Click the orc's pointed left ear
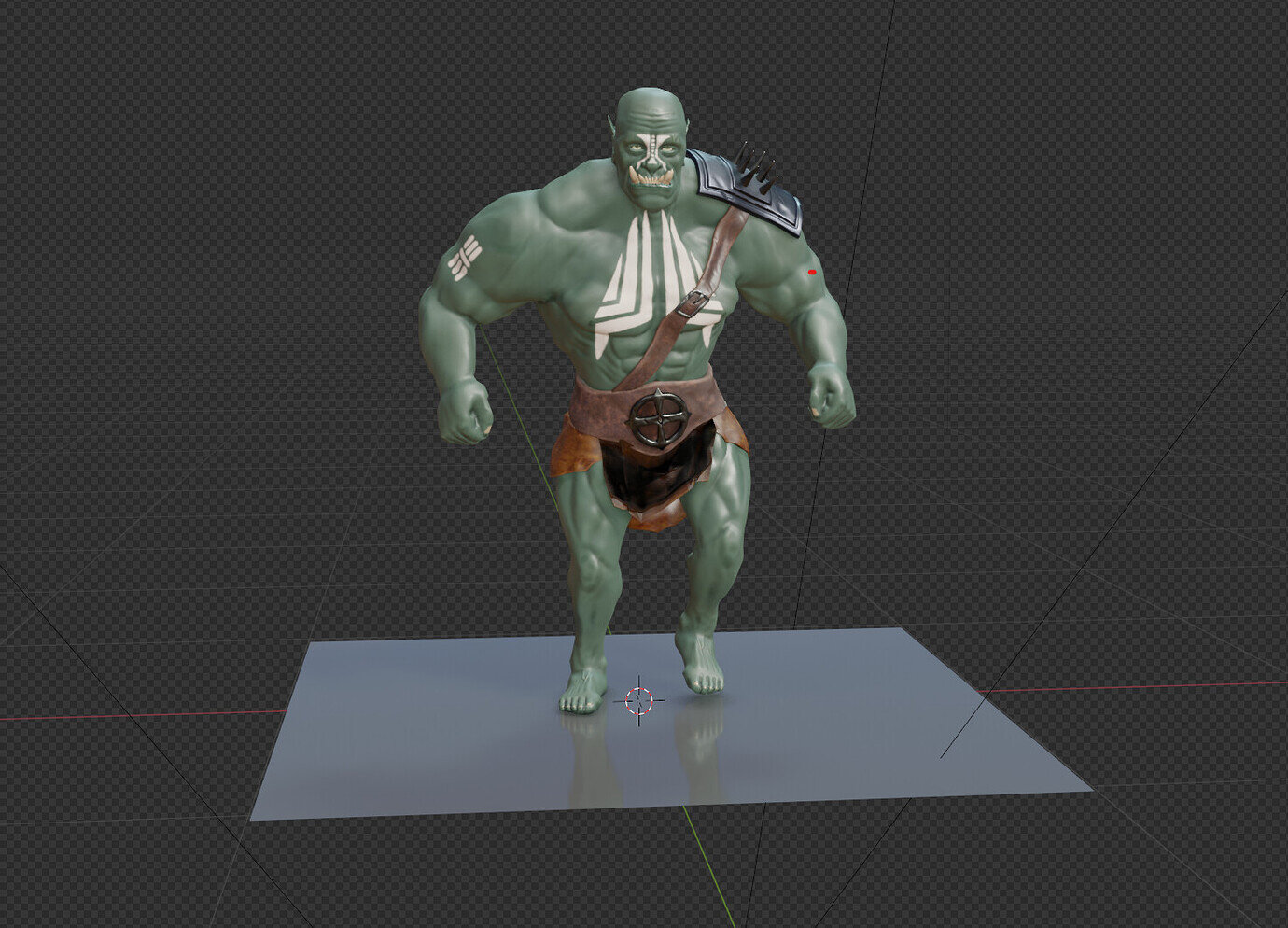1288x928 pixels. [x=689, y=124]
